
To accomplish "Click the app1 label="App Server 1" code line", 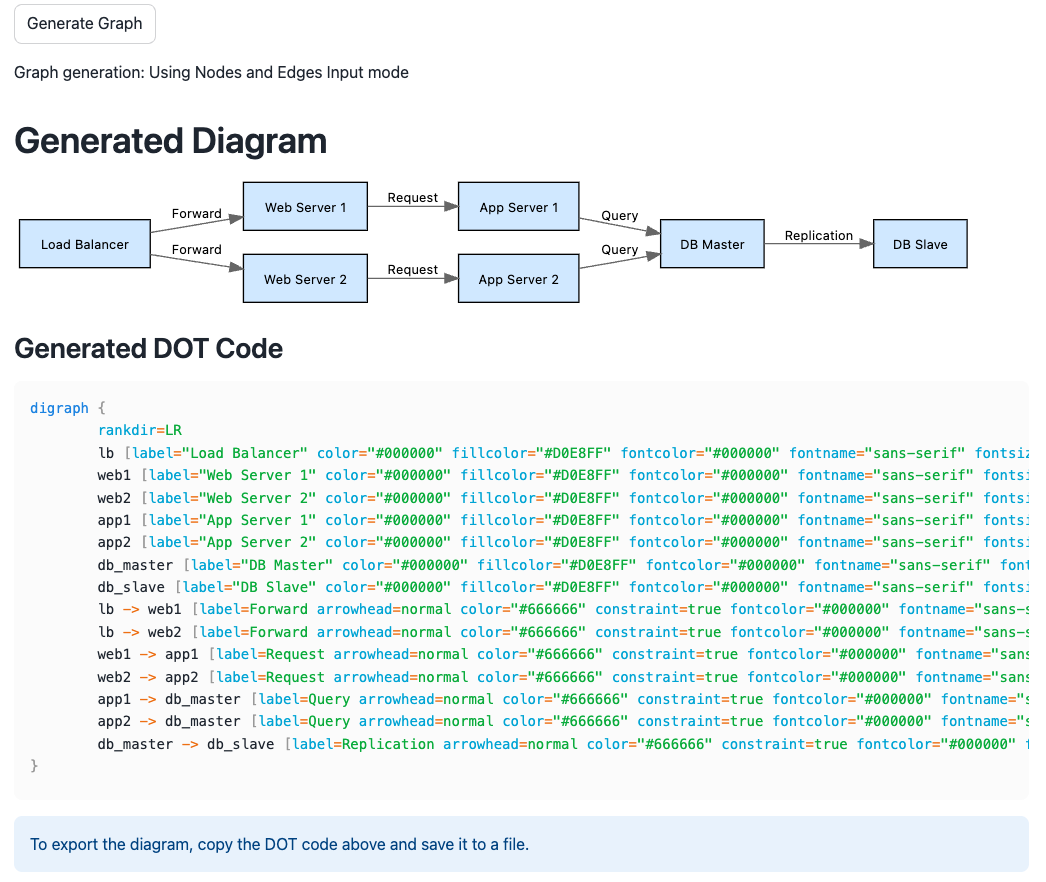I will 563,520.
